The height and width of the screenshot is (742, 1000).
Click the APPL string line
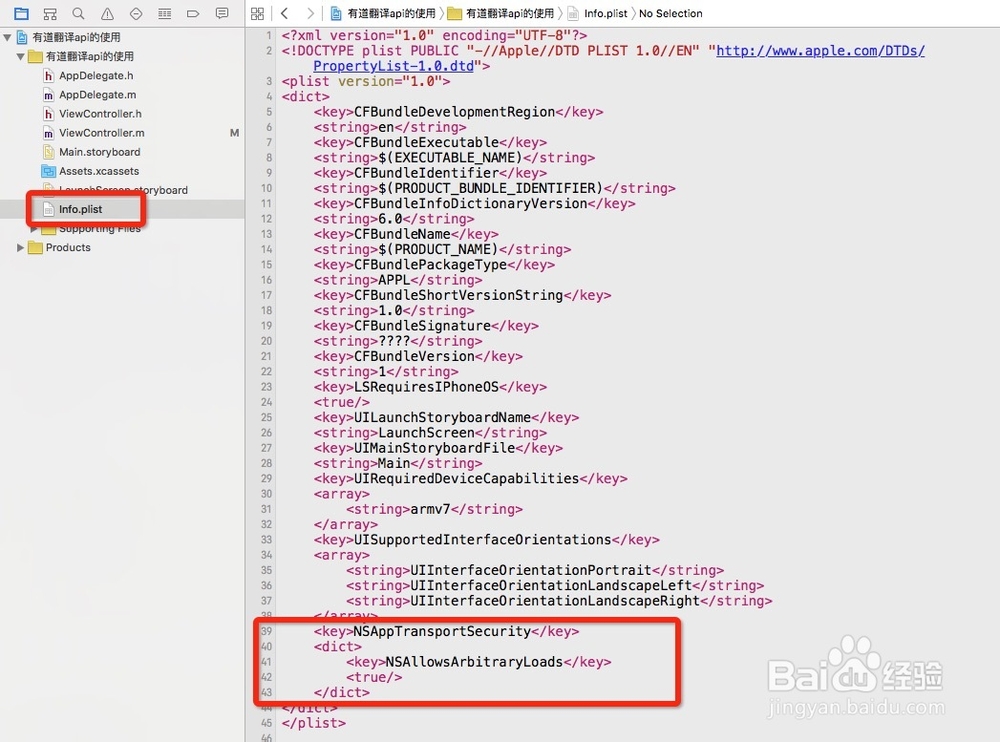click(x=398, y=280)
